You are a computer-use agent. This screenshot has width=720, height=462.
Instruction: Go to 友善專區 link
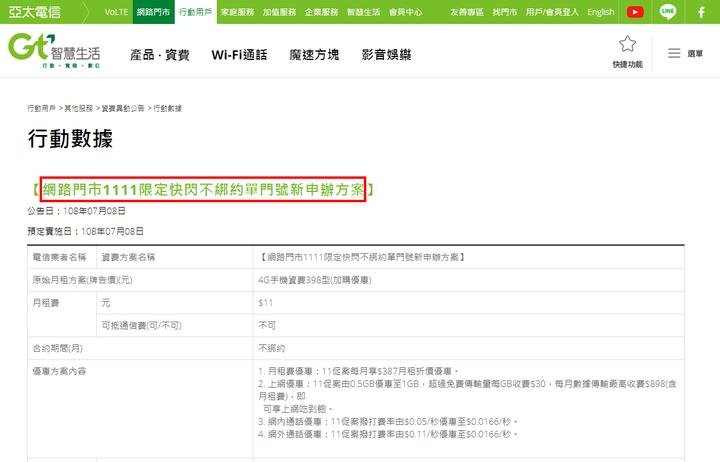pyautogui.click(x=467, y=12)
